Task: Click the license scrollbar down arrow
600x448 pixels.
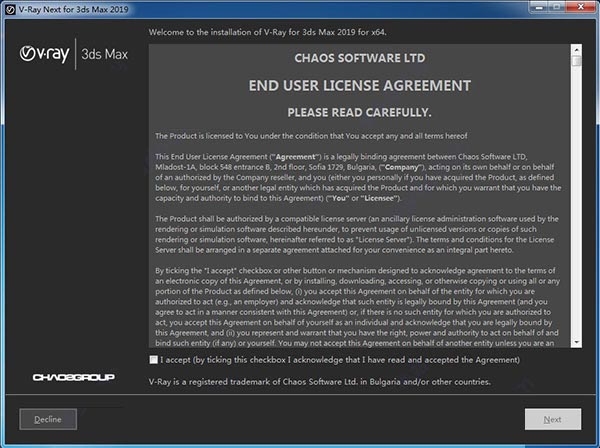Action: 576,342
